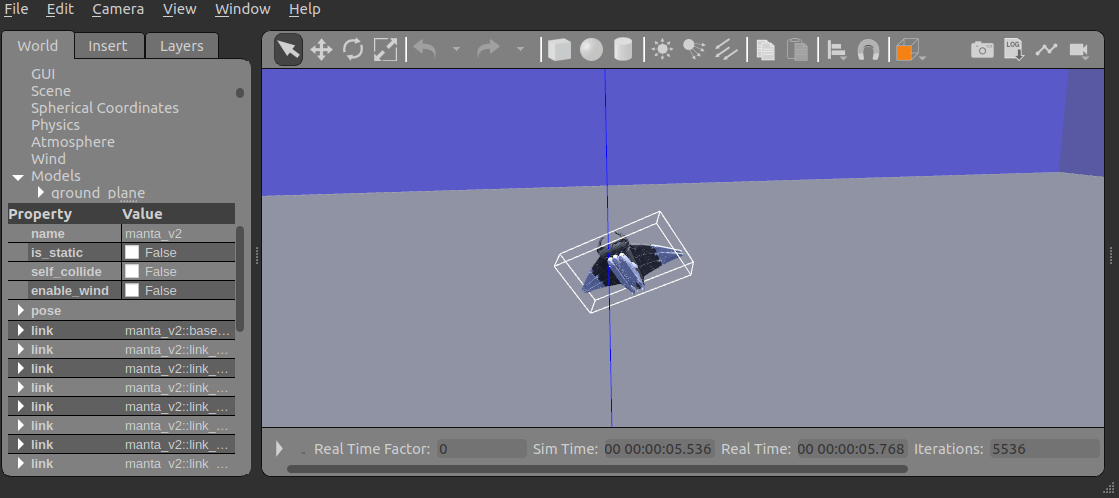
Task: Select the Rotate mode tool
Action: 353,50
